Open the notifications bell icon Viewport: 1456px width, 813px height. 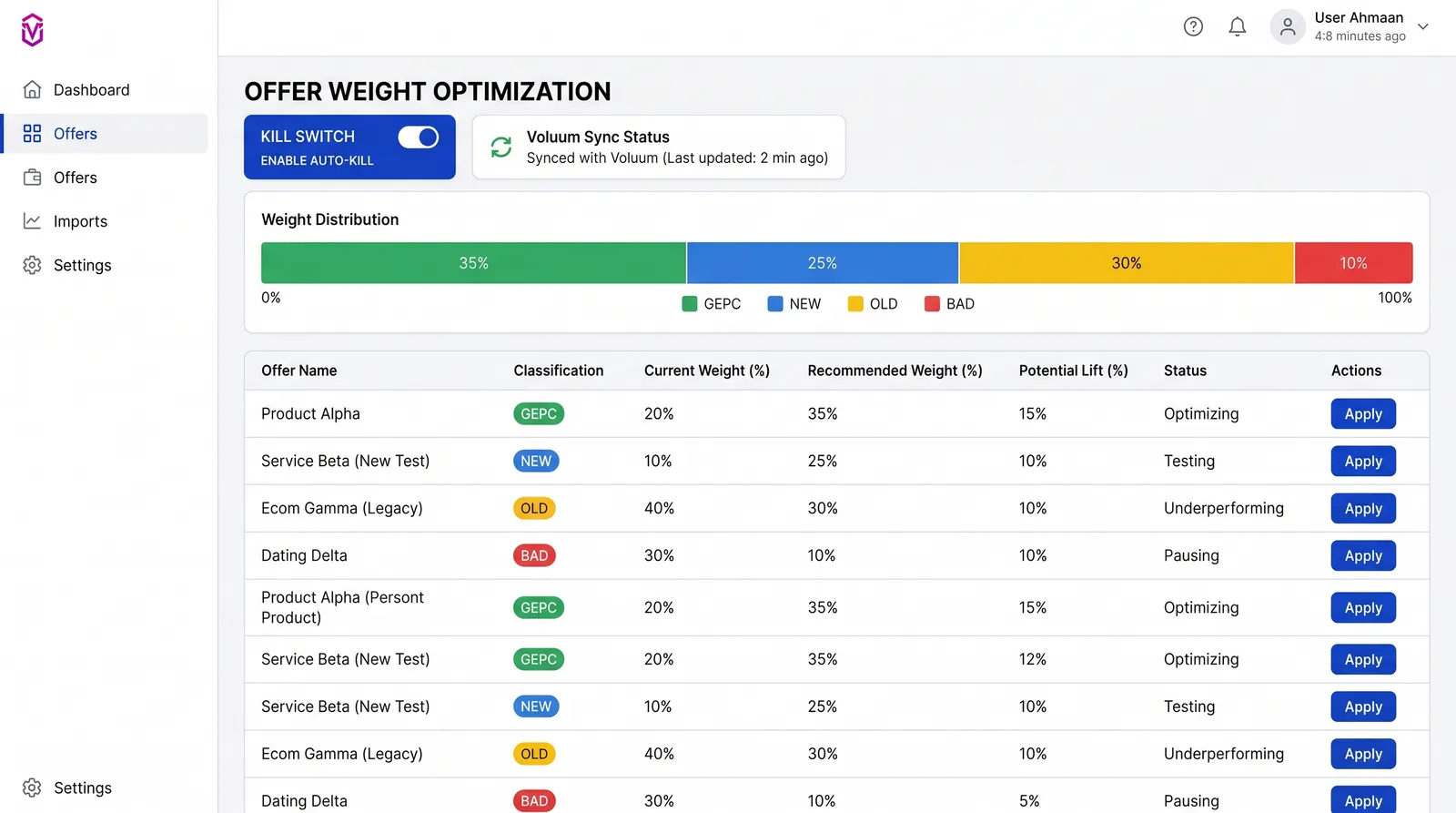pos(1238,27)
